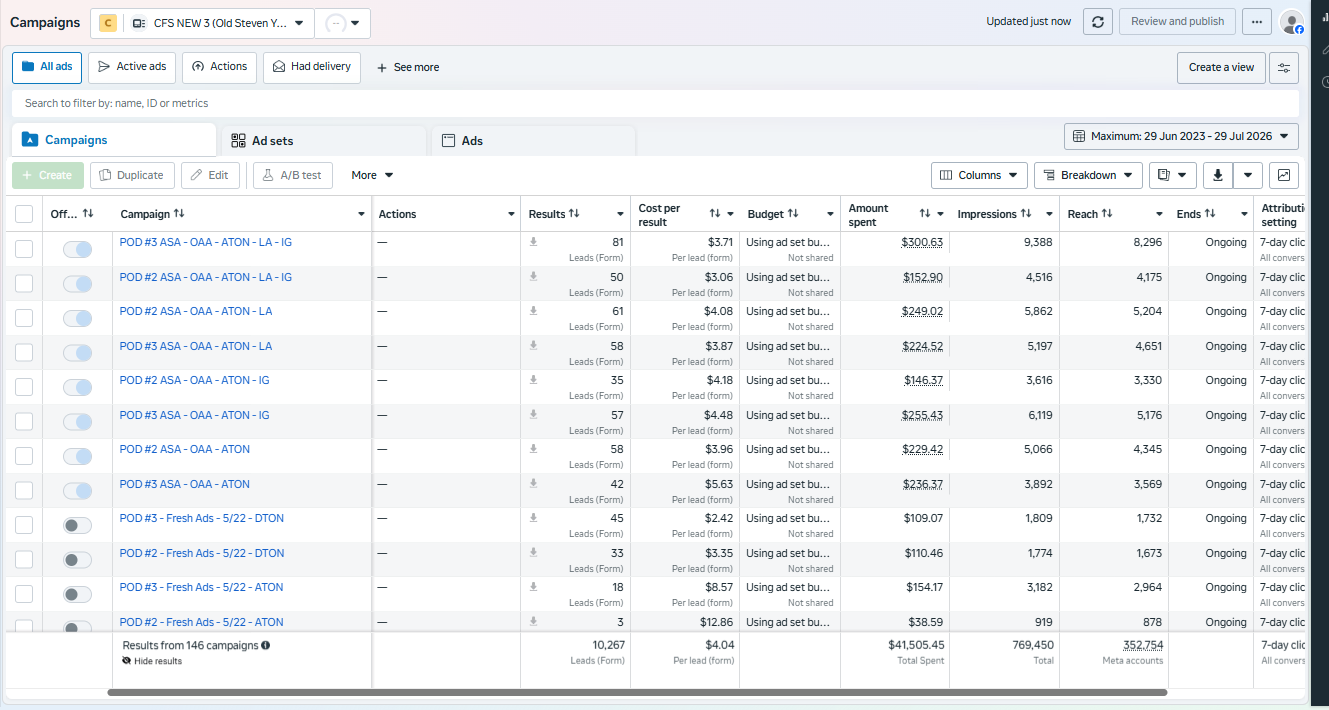Image resolution: width=1329 pixels, height=710 pixels.
Task: Turn off POD #3 ASA - OAA - ATON - LA
Action: click(x=77, y=353)
